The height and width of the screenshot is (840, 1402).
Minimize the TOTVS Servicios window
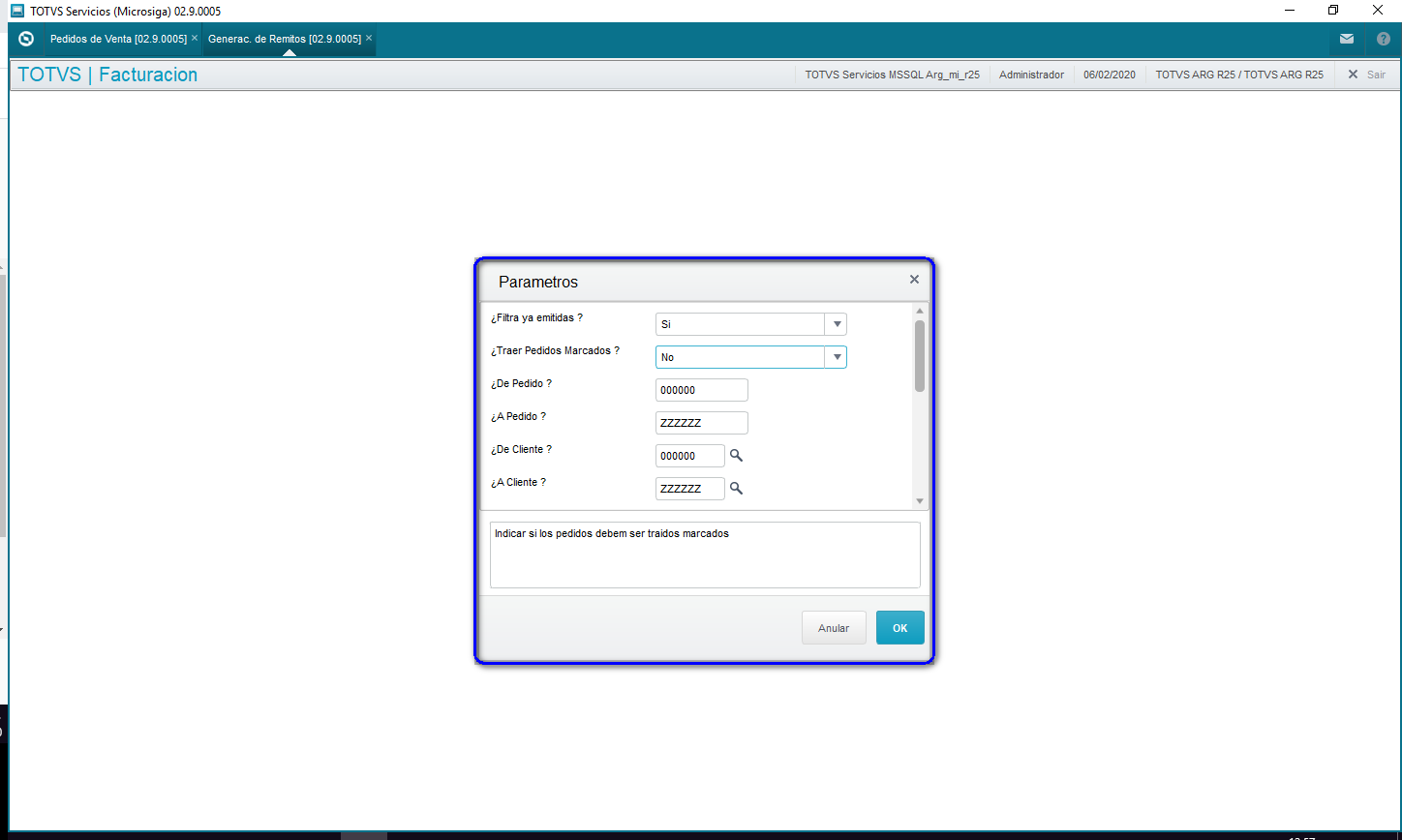pyautogui.click(x=1288, y=11)
